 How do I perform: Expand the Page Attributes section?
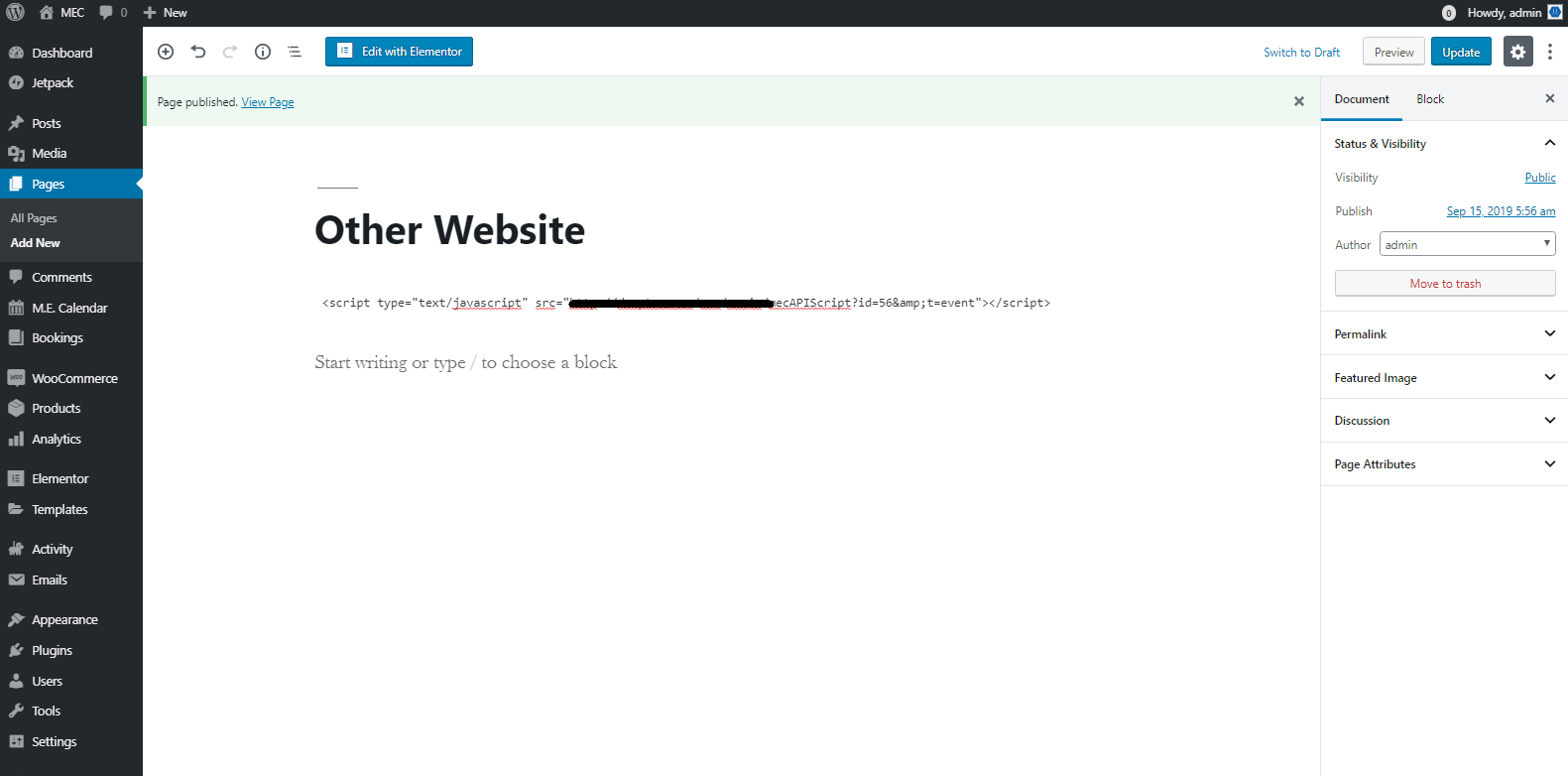1444,464
